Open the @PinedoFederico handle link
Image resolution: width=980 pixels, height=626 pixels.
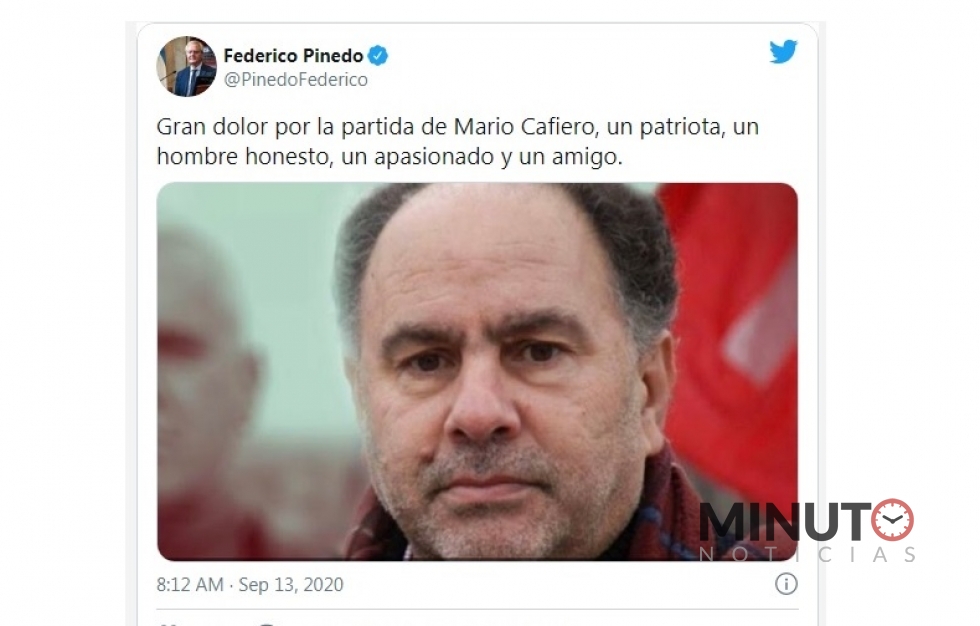tap(296, 79)
